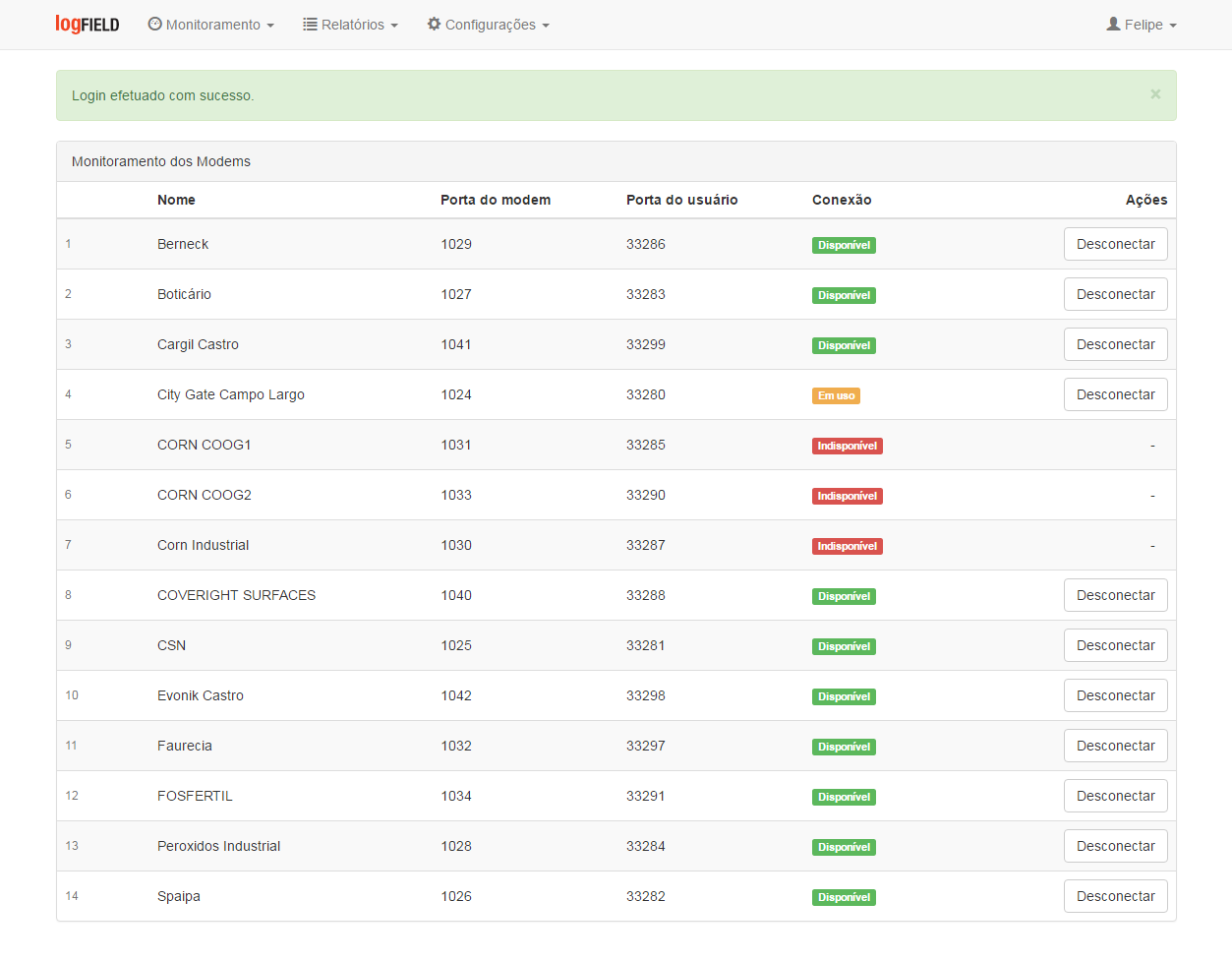
Task: Click the list icon beside Relatórios
Action: [x=310, y=24]
